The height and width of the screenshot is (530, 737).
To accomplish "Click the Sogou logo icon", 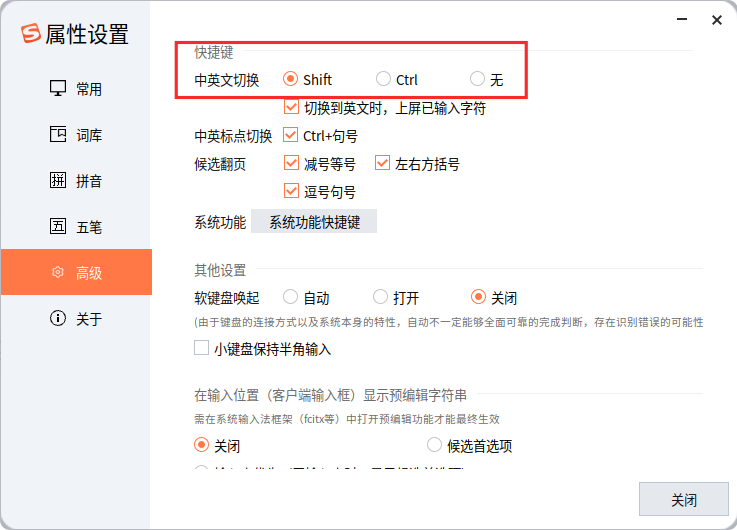I will 31,33.
